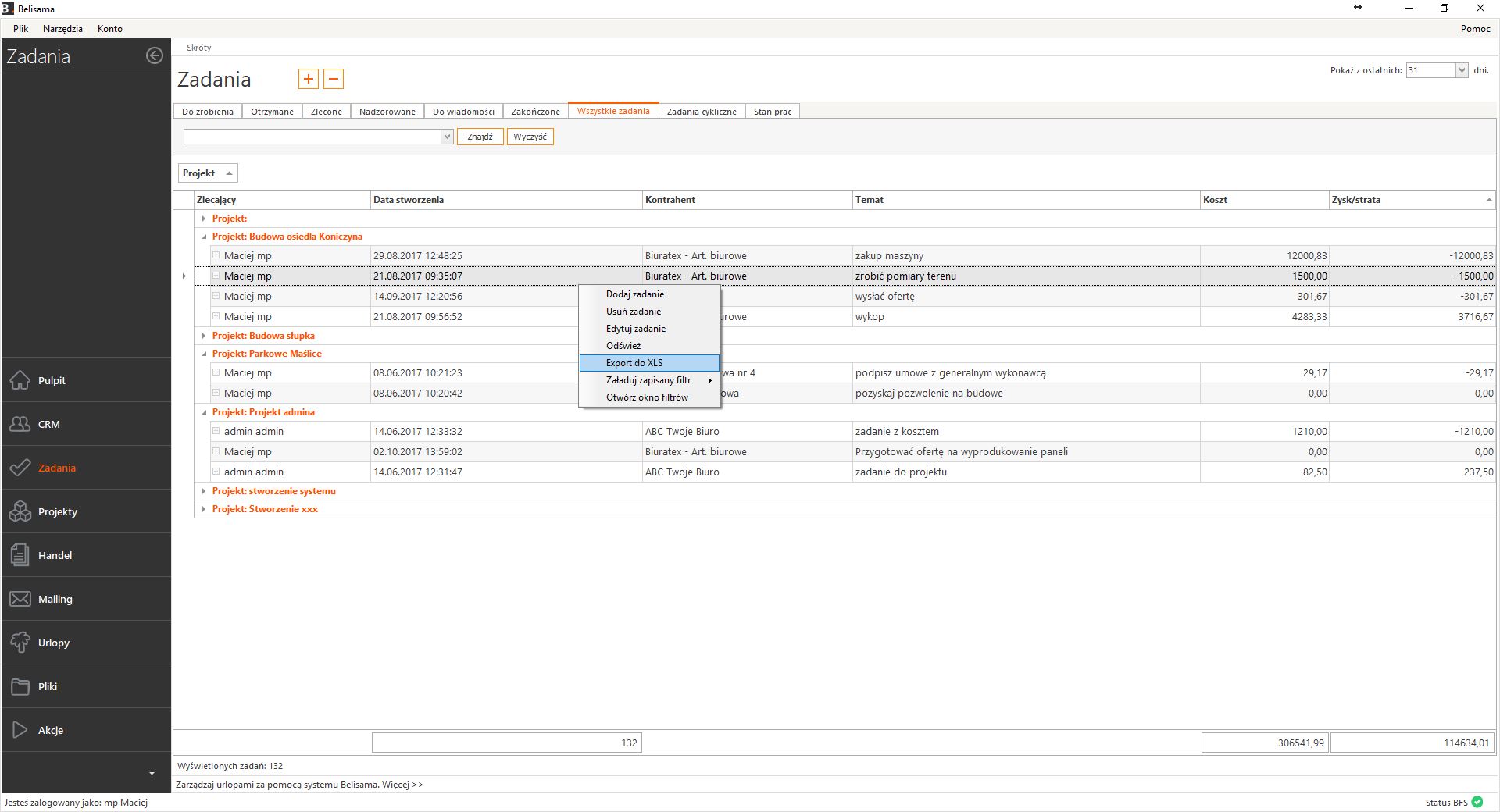This screenshot has width=1500, height=812.
Task: Expand the Budowa słupka project group
Action: pyautogui.click(x=204, y=336)
